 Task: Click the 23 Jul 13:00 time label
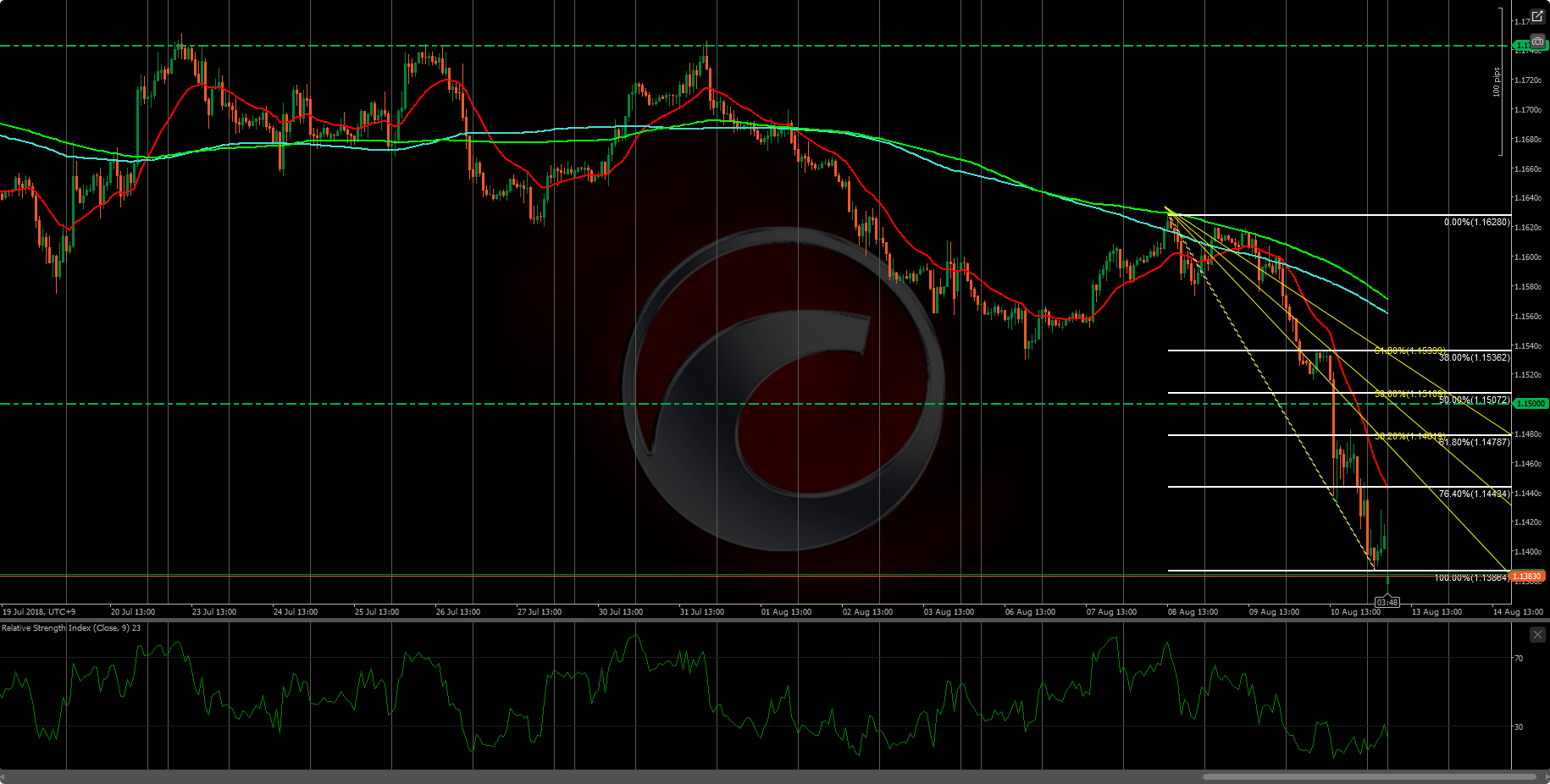214,611
